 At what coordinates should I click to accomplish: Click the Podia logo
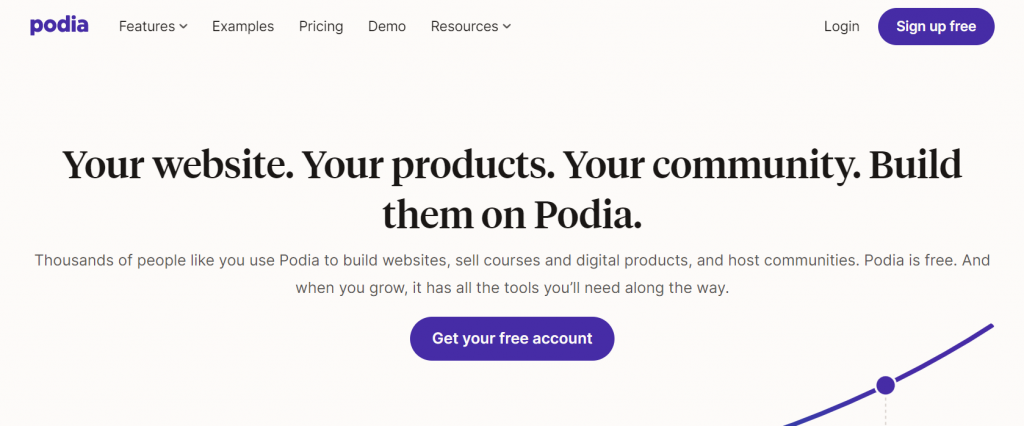pos(59,26)
